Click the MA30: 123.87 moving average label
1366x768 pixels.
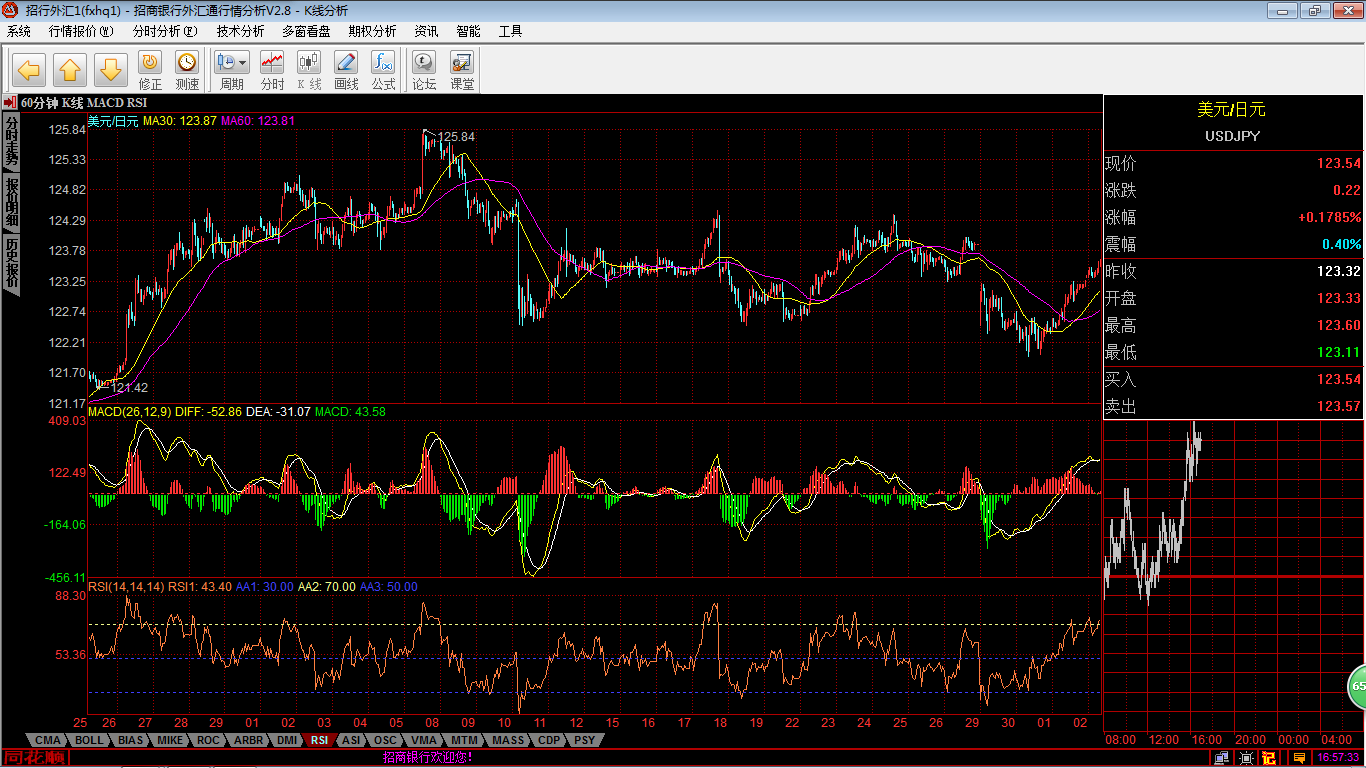coord(180,121)
